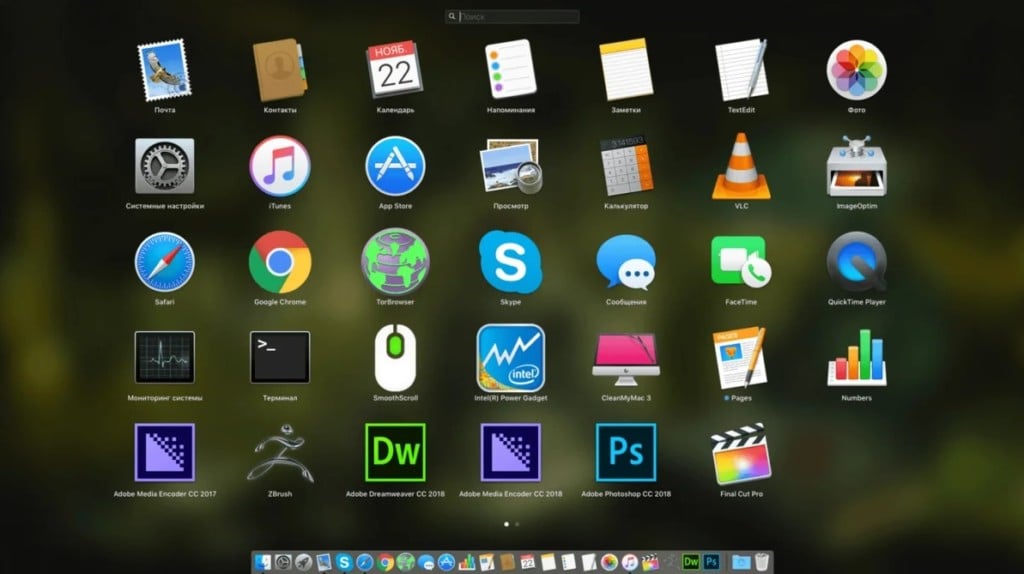The height and width of the screenshot is (574, 1024).
Task: Launch QuickTime Player
Action: tap(856, 262)
